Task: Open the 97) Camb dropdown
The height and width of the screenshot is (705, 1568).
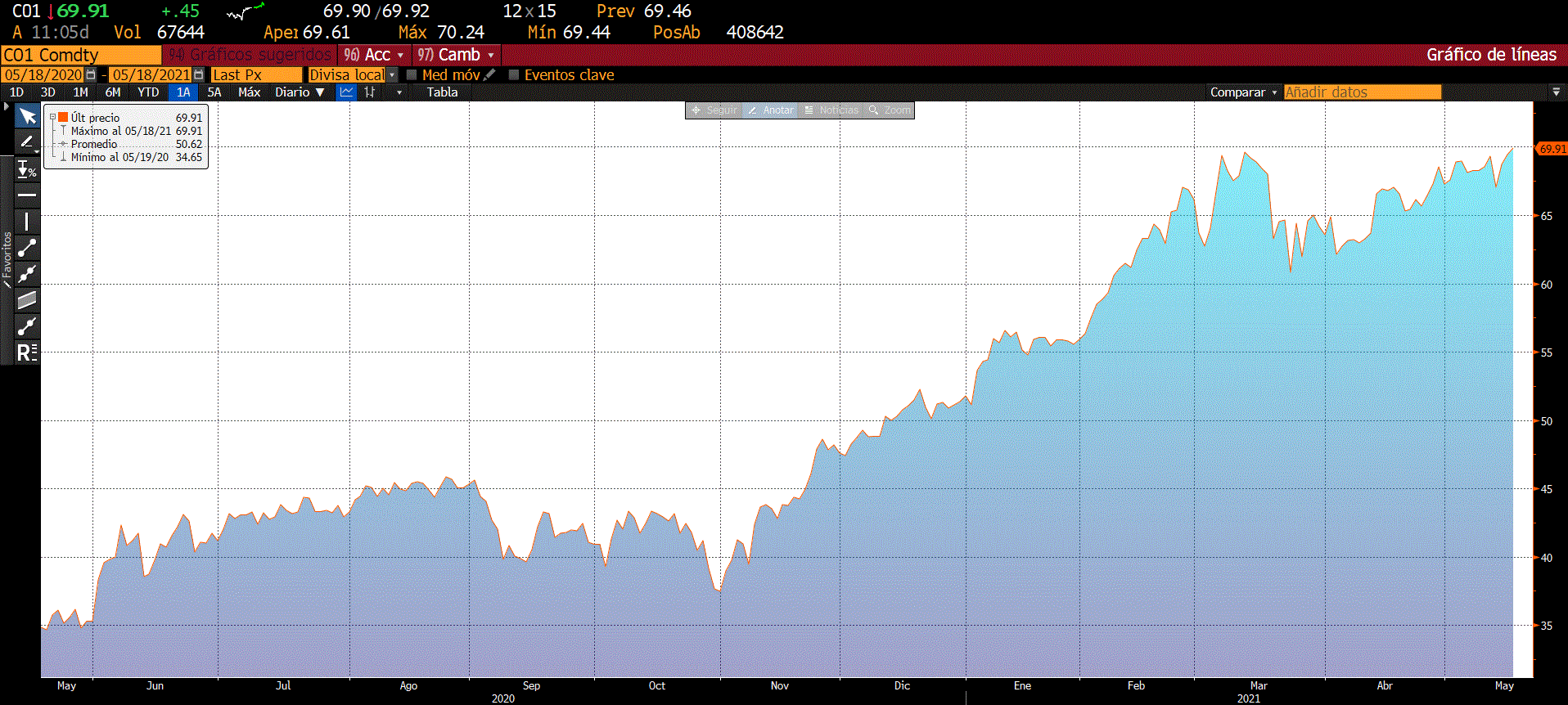Action: point(455,55)
